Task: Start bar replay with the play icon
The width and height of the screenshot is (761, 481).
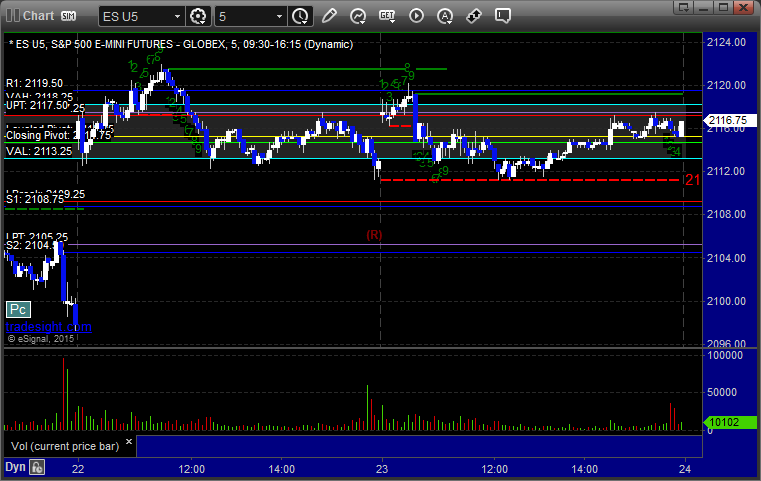Action: coord(416,16)
